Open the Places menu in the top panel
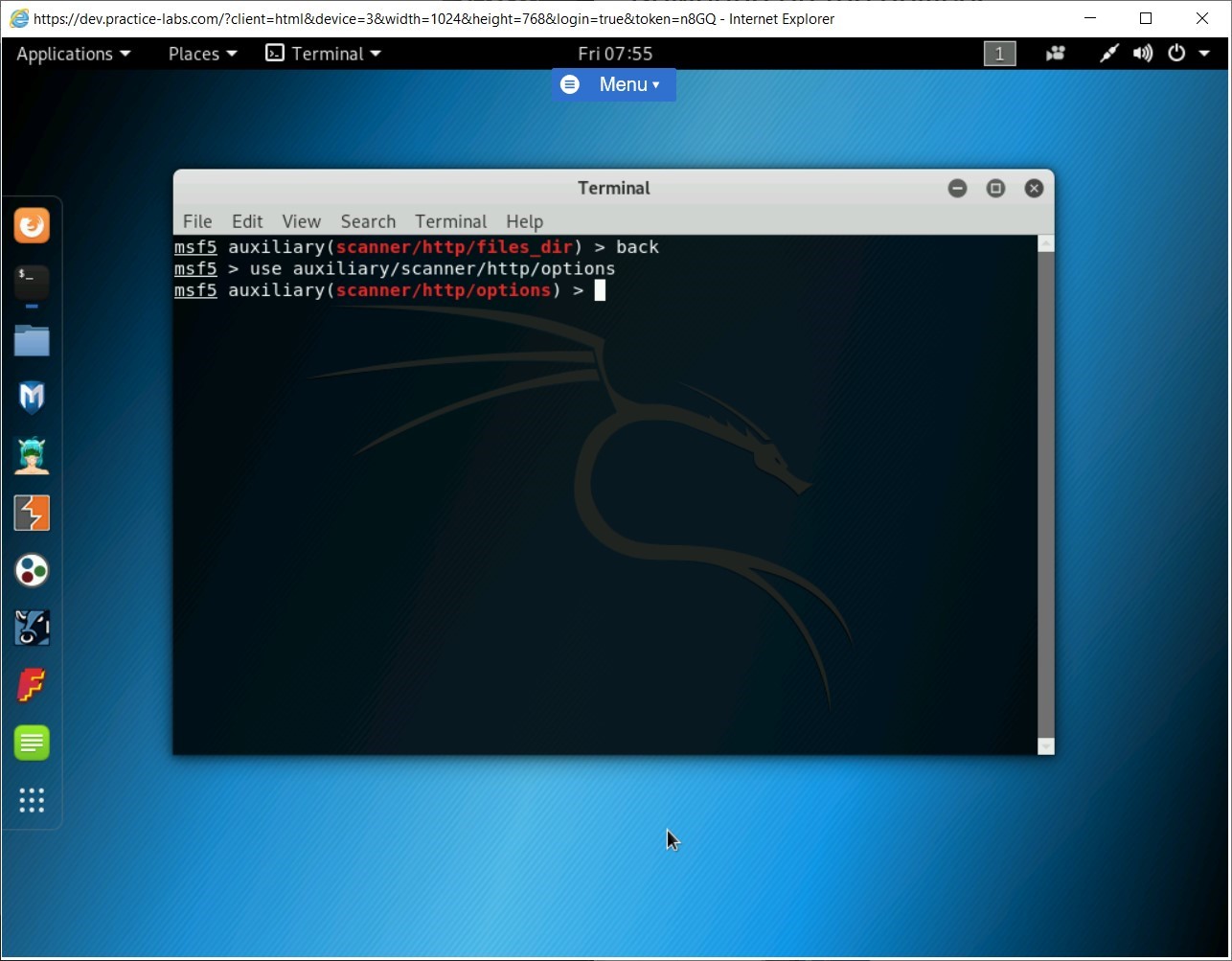Screen dimensions: 1232x961 (x=200, y=54)
